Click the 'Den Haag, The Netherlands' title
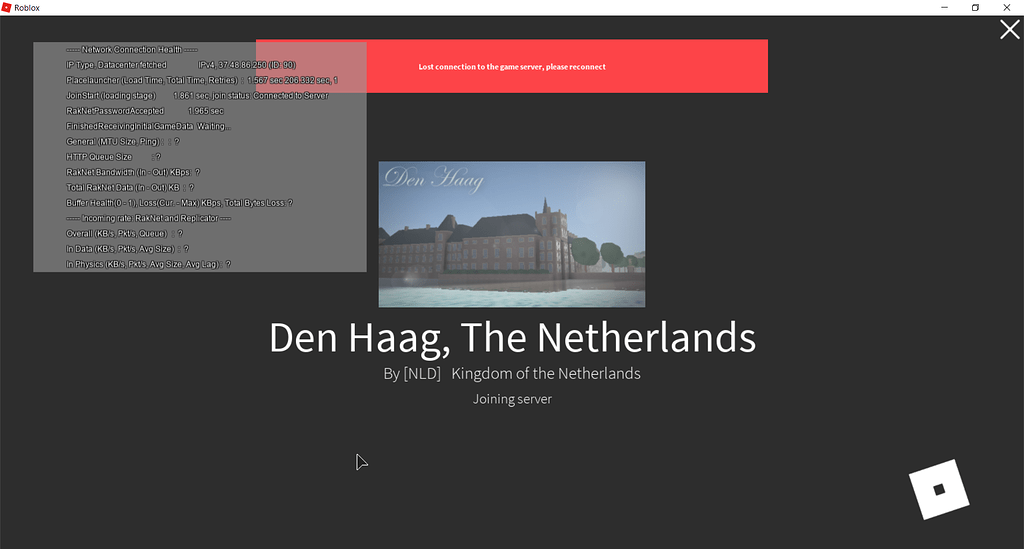Image resolution: width=1024 pixels, height=549 pixels. pyautogui.click(x=513, y=337)
